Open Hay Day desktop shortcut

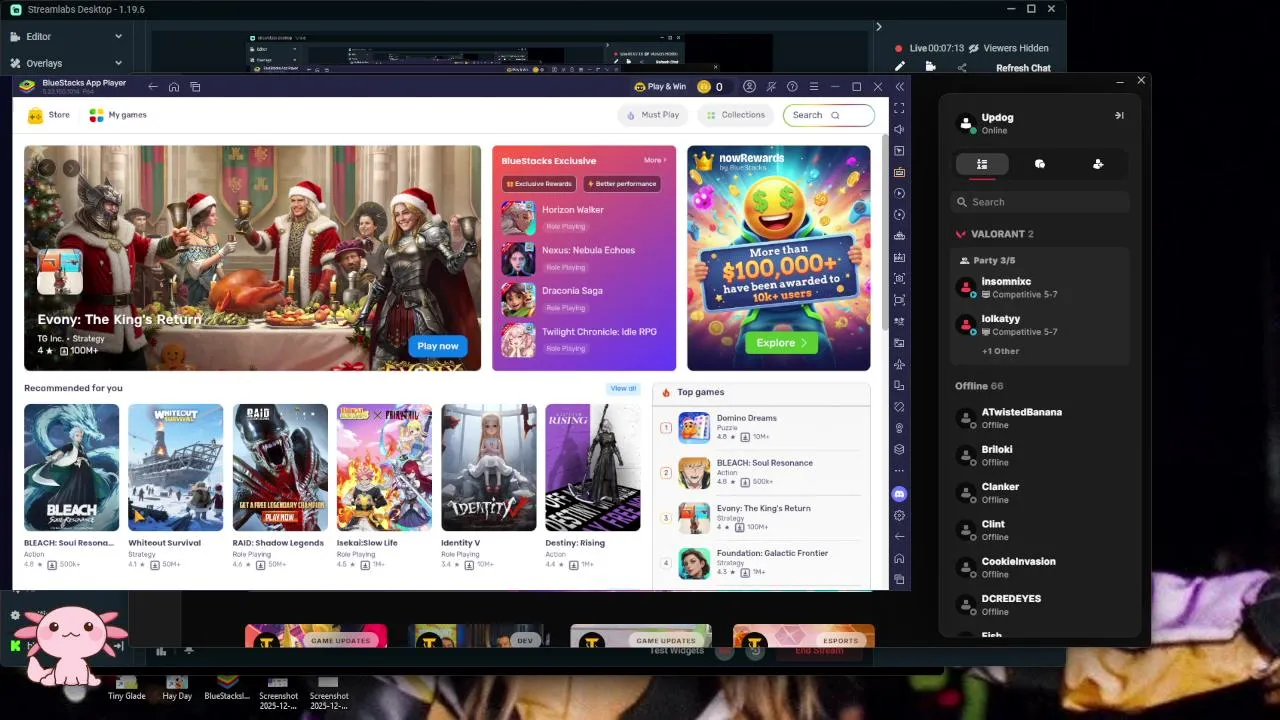(x=177, y=688)
